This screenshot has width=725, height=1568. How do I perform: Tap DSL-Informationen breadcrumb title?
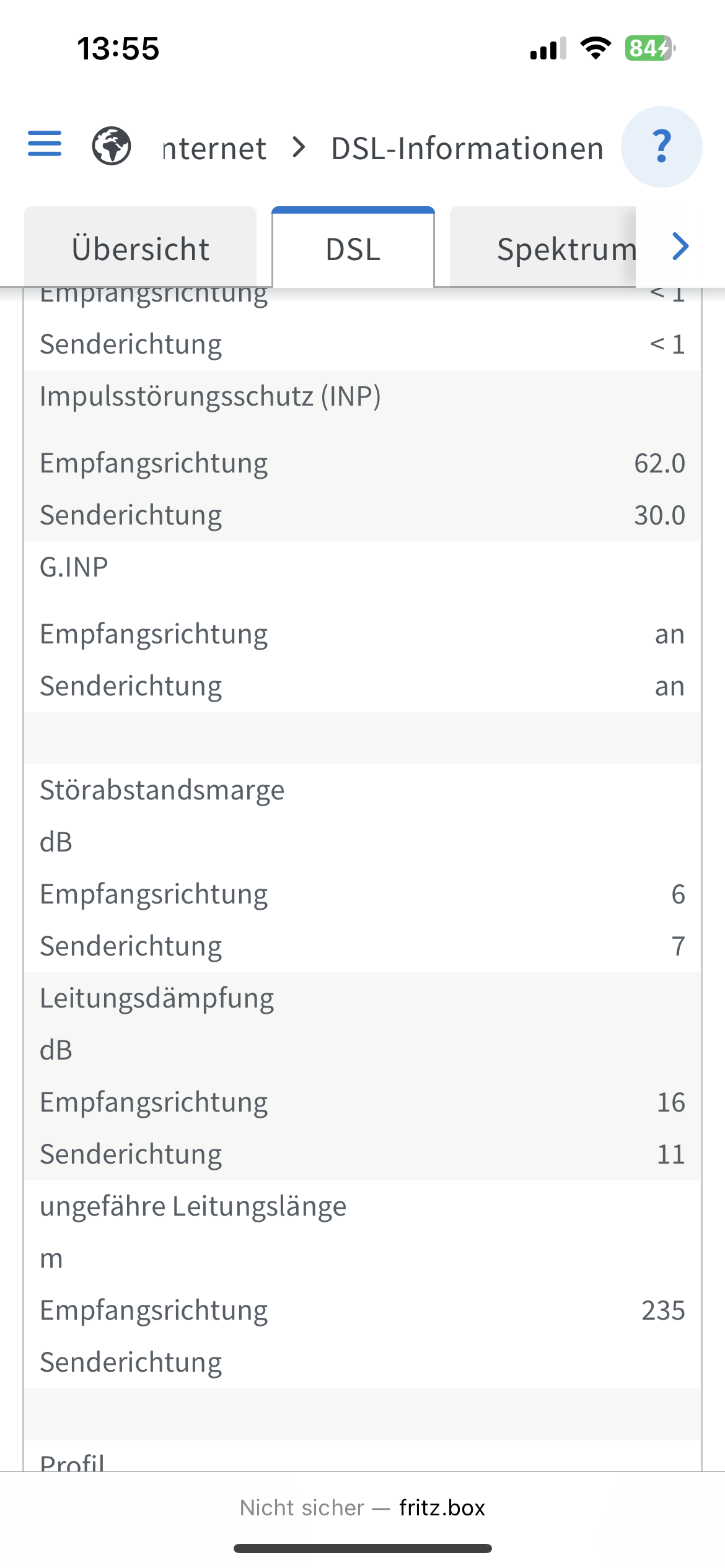(467, 149)
